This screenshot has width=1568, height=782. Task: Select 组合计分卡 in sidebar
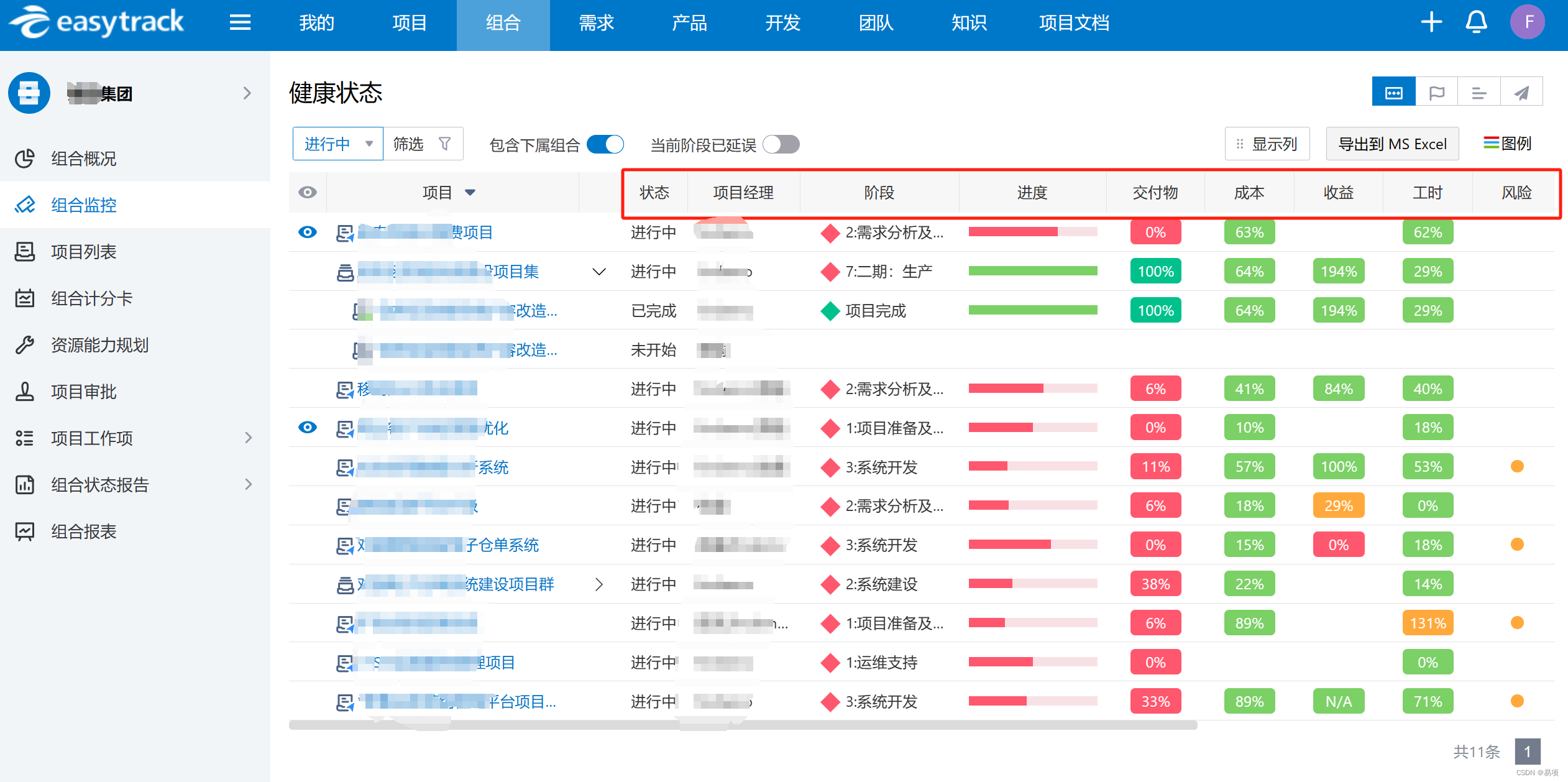pos(91,298)
